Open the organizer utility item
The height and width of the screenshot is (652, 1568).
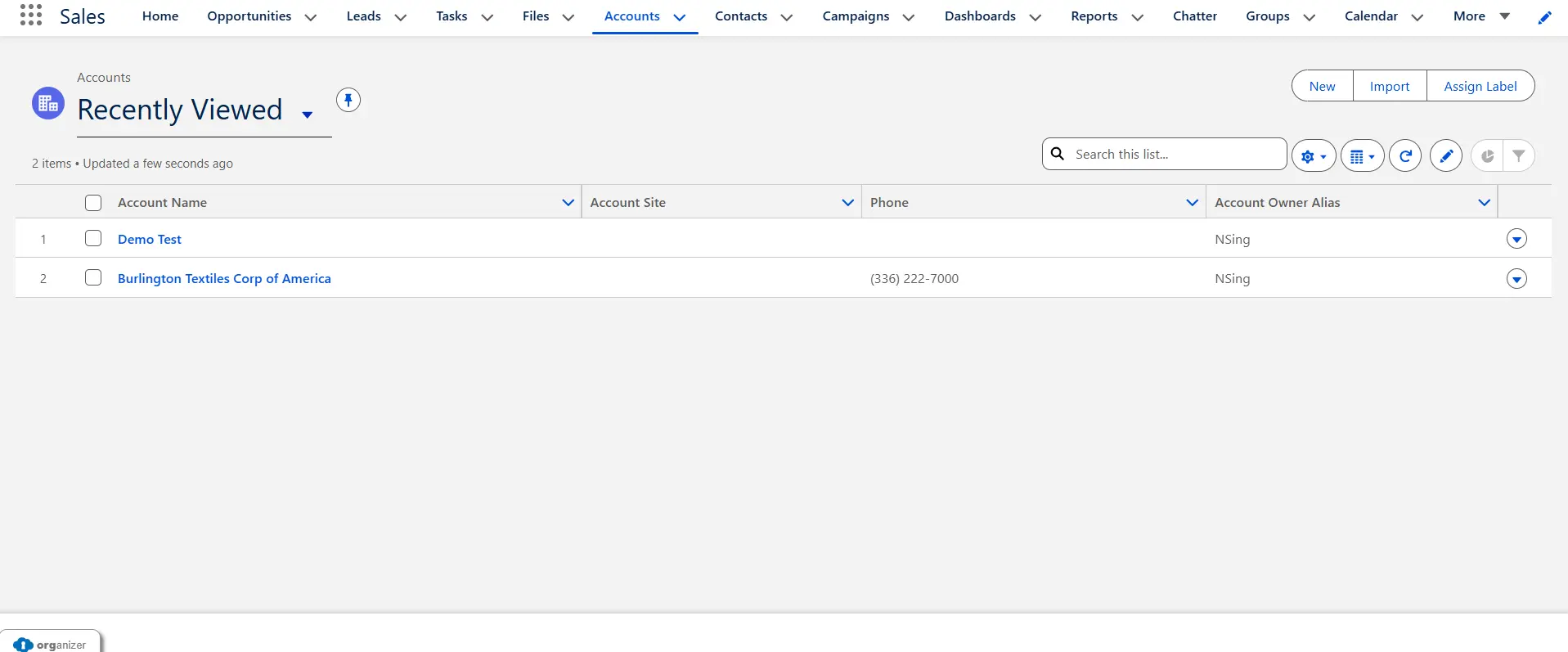(x=51, y=643)
